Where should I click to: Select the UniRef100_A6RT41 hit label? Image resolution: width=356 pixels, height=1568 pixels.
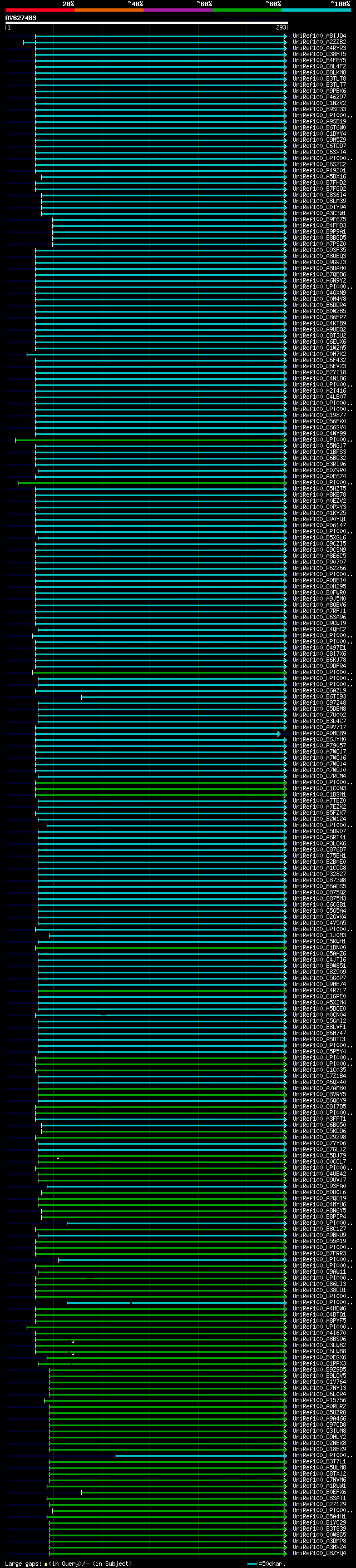click(x=319, y=838)
